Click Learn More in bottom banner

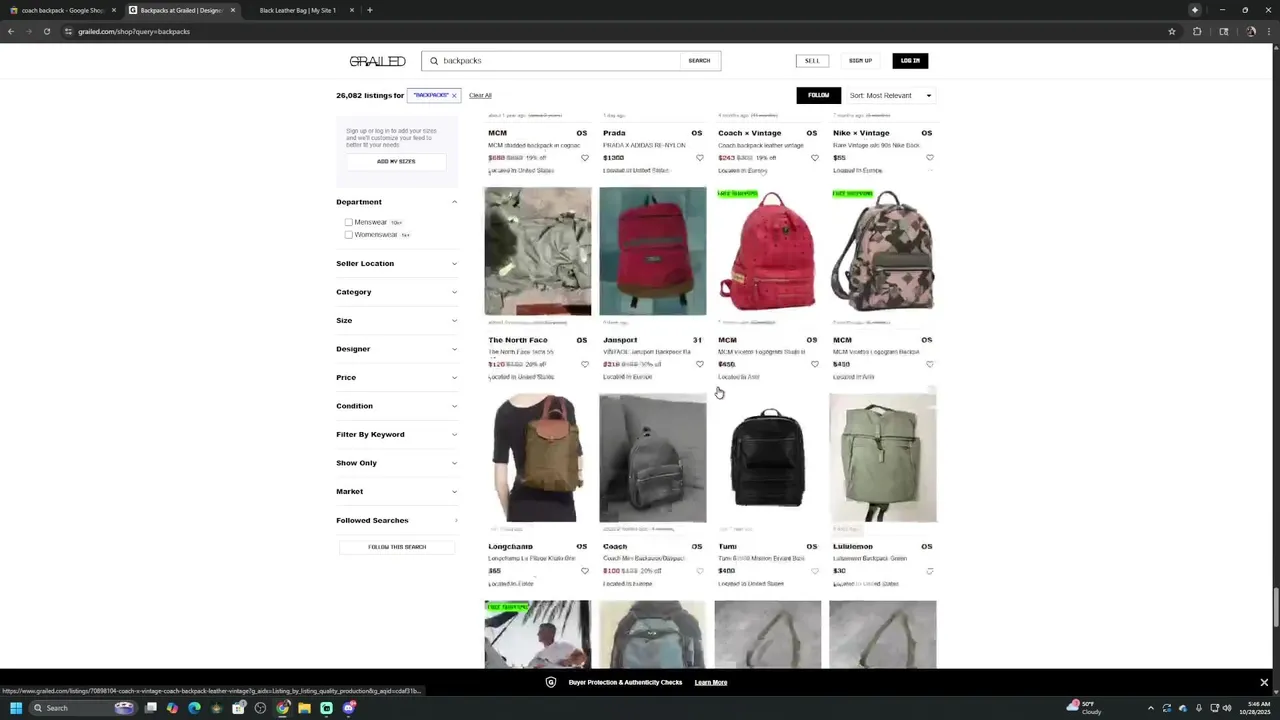[711, 682]
